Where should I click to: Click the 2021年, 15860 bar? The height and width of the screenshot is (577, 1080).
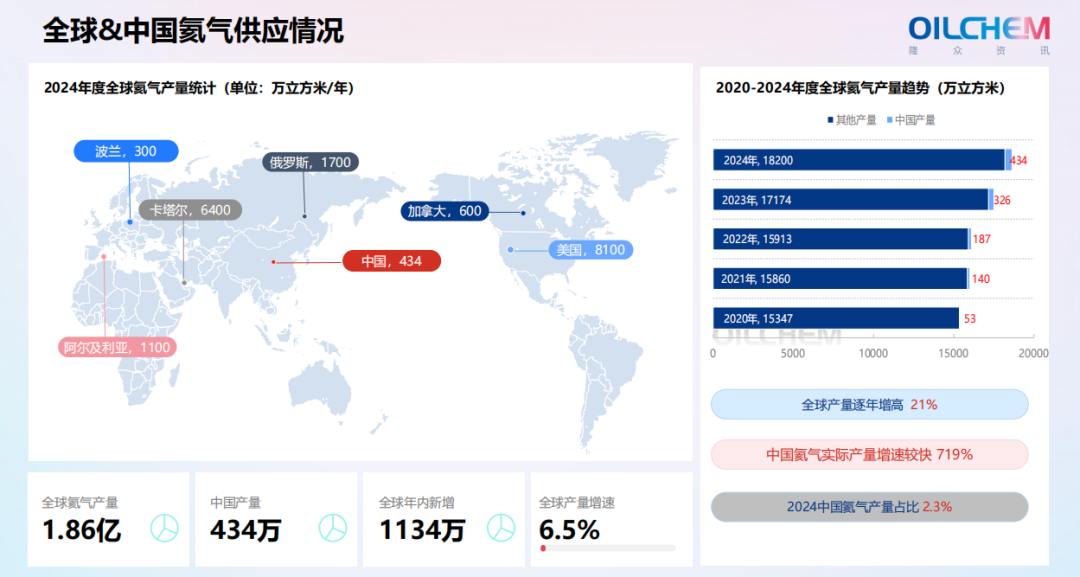[840, 279]
